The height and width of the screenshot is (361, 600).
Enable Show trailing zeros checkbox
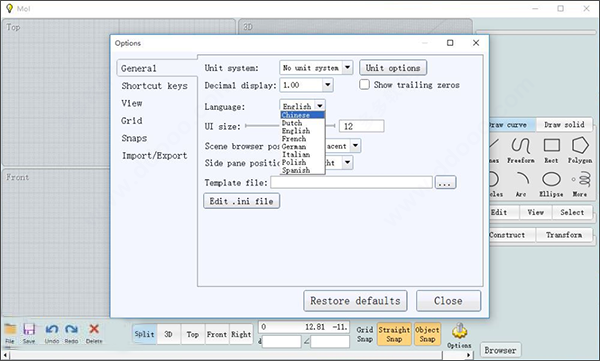pos(364,84)
